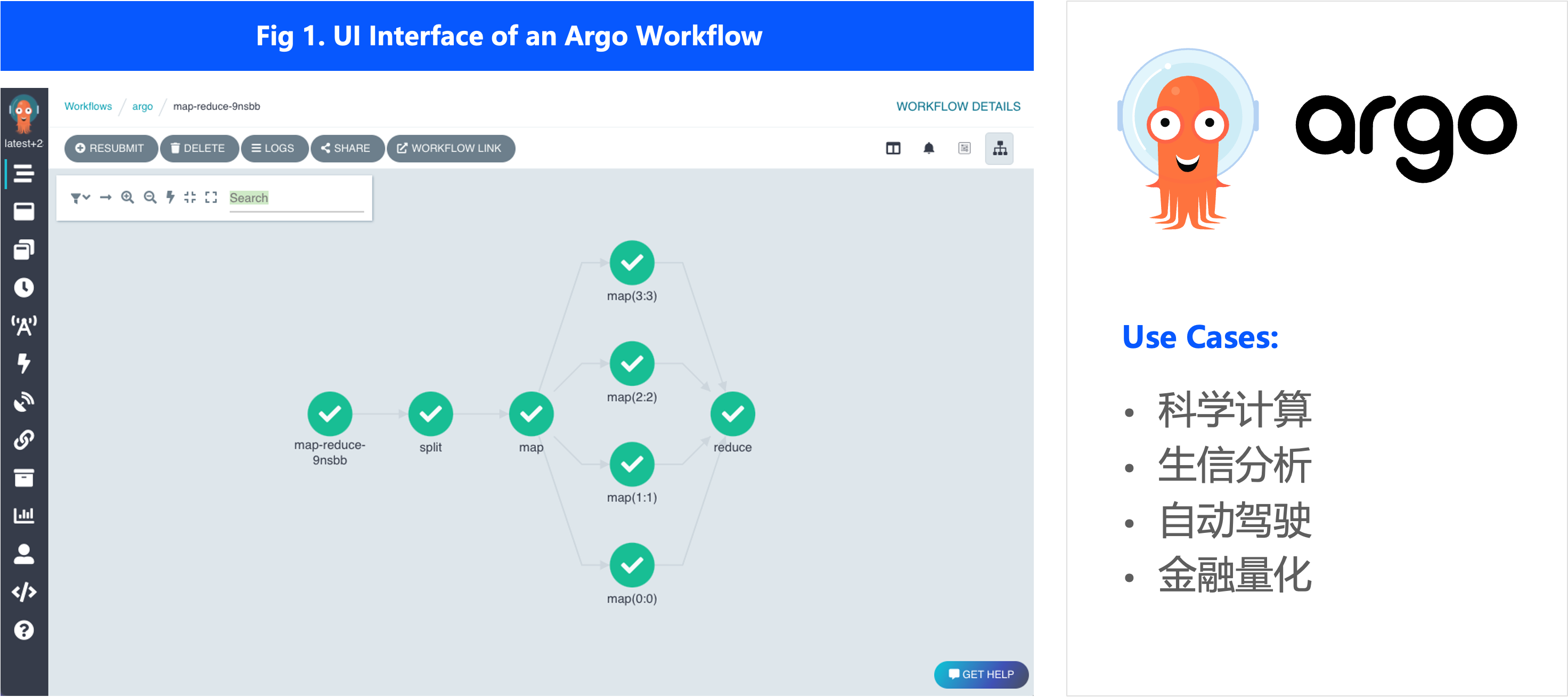The image size is (1568, 697).
Task: Open the API docs code sidebar icon
Action: [24, 591]
